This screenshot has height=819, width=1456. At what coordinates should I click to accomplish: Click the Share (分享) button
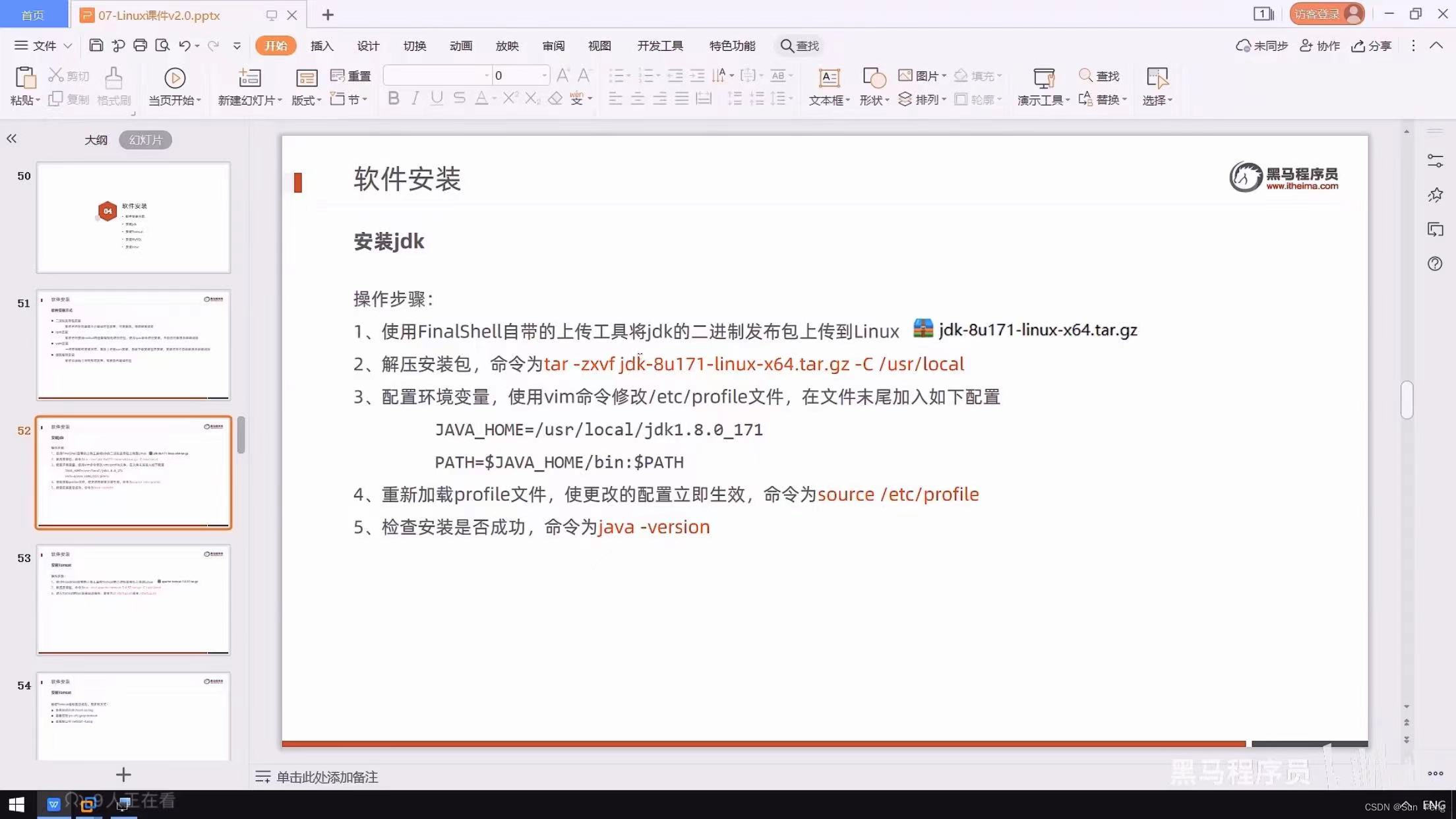tap(1372, 45)
